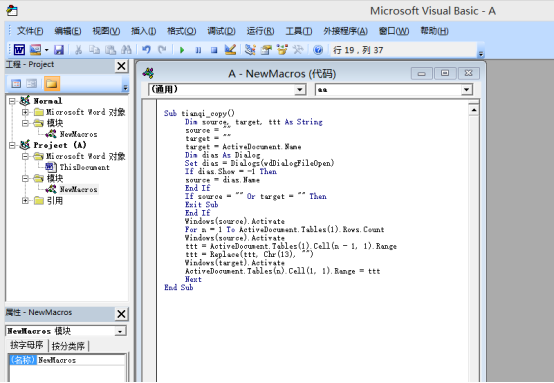Open the 窗口(W) menu
Image resolution: width=554 pixels, height=383 pixels.
(x=394, y=31)
